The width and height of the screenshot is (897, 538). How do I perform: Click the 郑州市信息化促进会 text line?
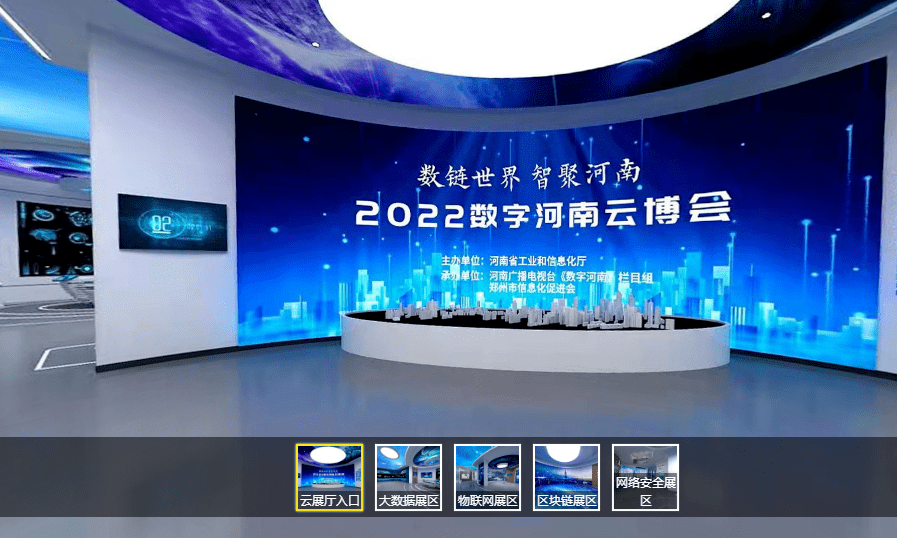pyautogui.click(x=533, y=289)
